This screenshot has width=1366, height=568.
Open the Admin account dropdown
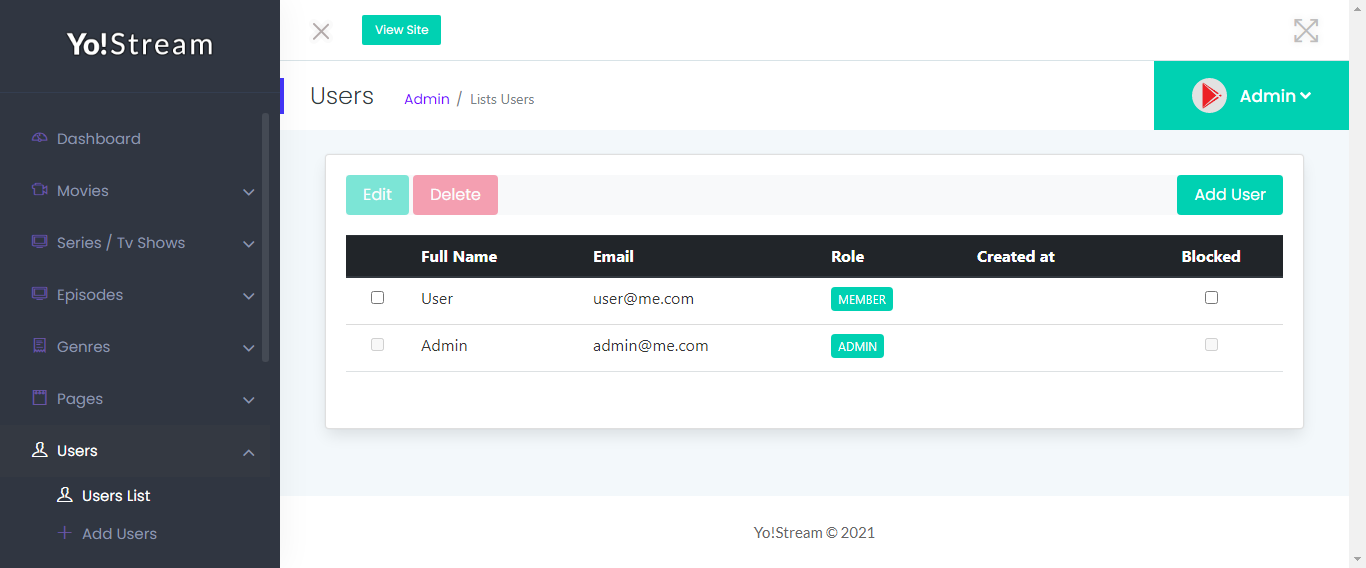[x=1251, y=95]
